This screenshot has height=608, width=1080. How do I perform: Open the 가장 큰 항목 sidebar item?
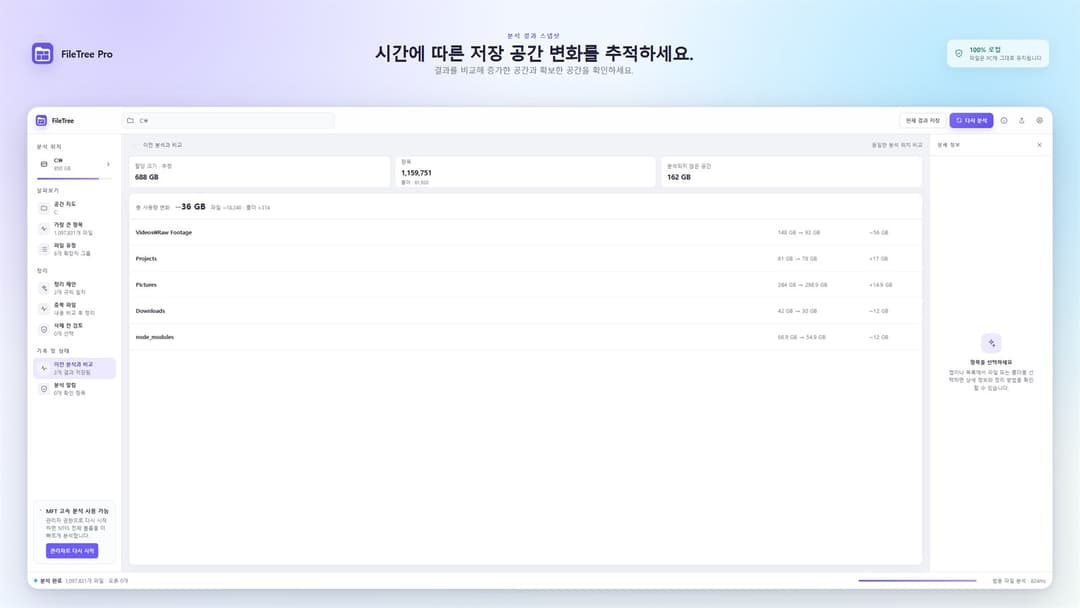(74, 229)
